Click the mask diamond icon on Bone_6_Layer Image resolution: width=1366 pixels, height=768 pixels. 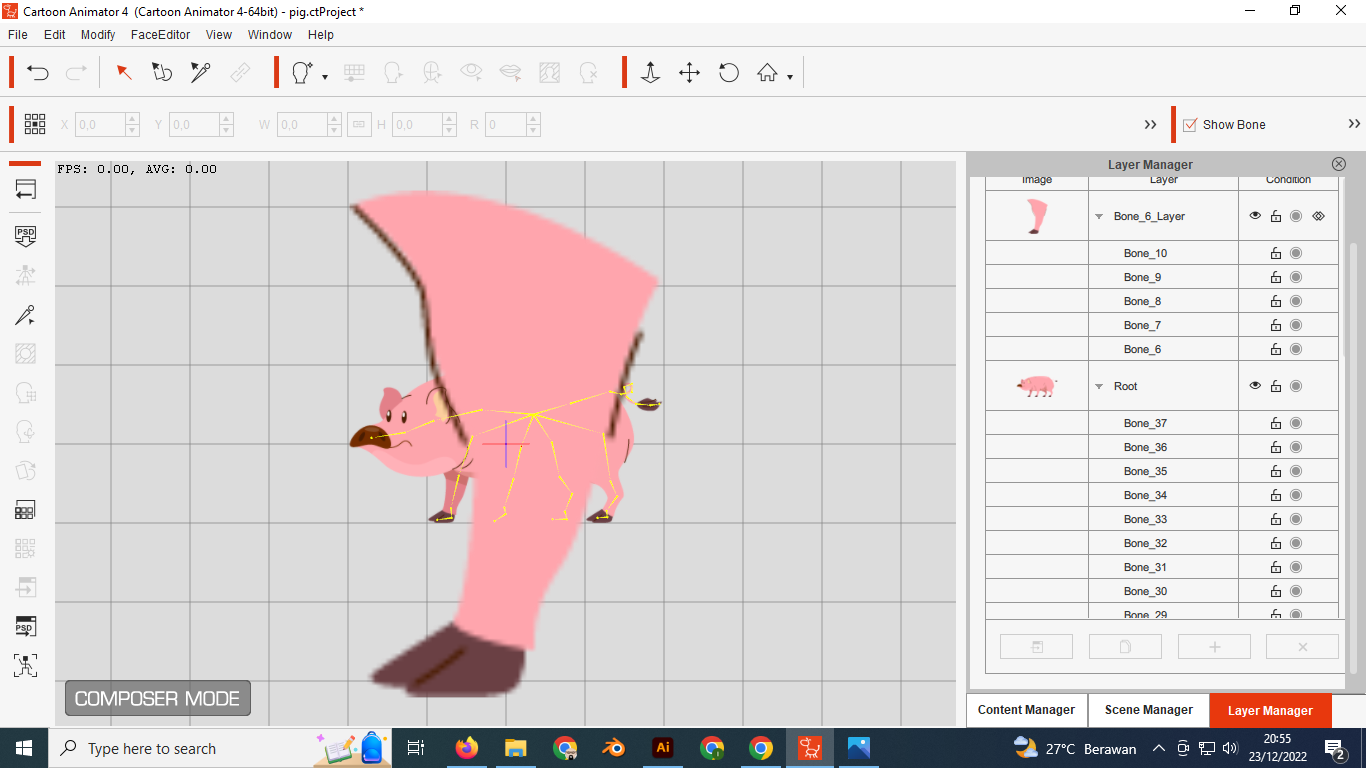(1318, 216)
